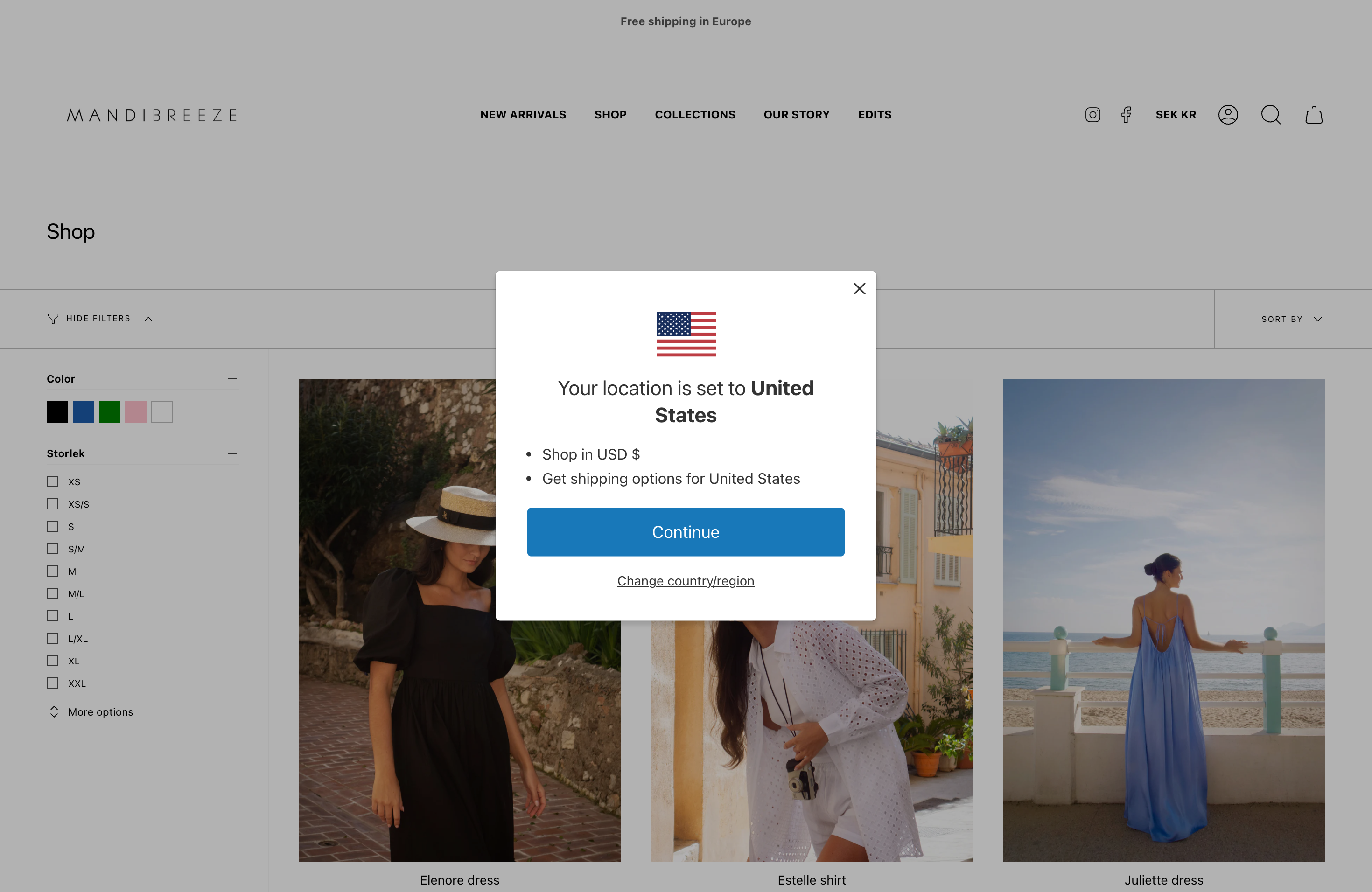Switch to the New Arrivals section

523,115
